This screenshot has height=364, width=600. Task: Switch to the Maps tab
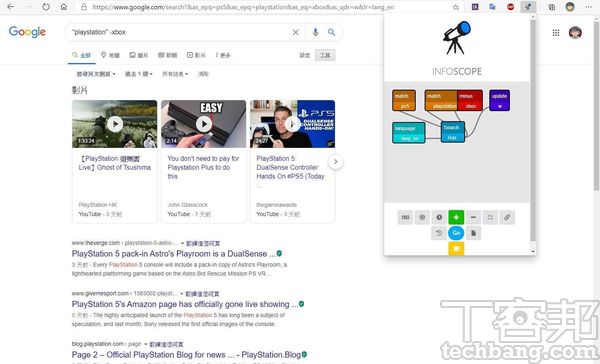(x=110, y=55)
